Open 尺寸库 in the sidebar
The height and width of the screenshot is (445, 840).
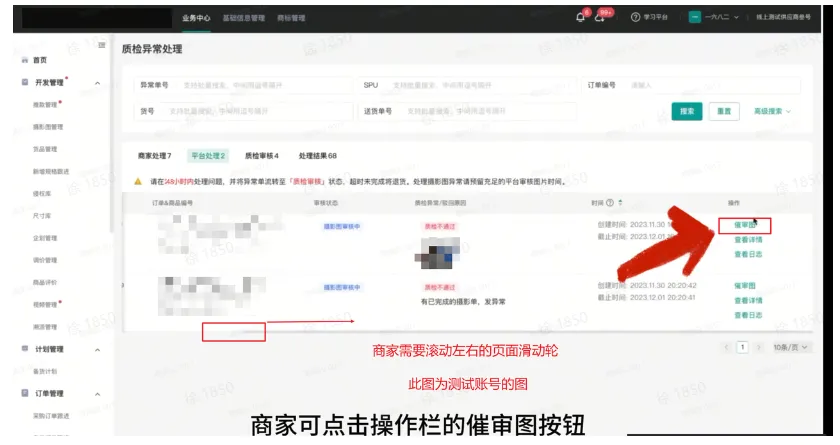coord(42,216)
